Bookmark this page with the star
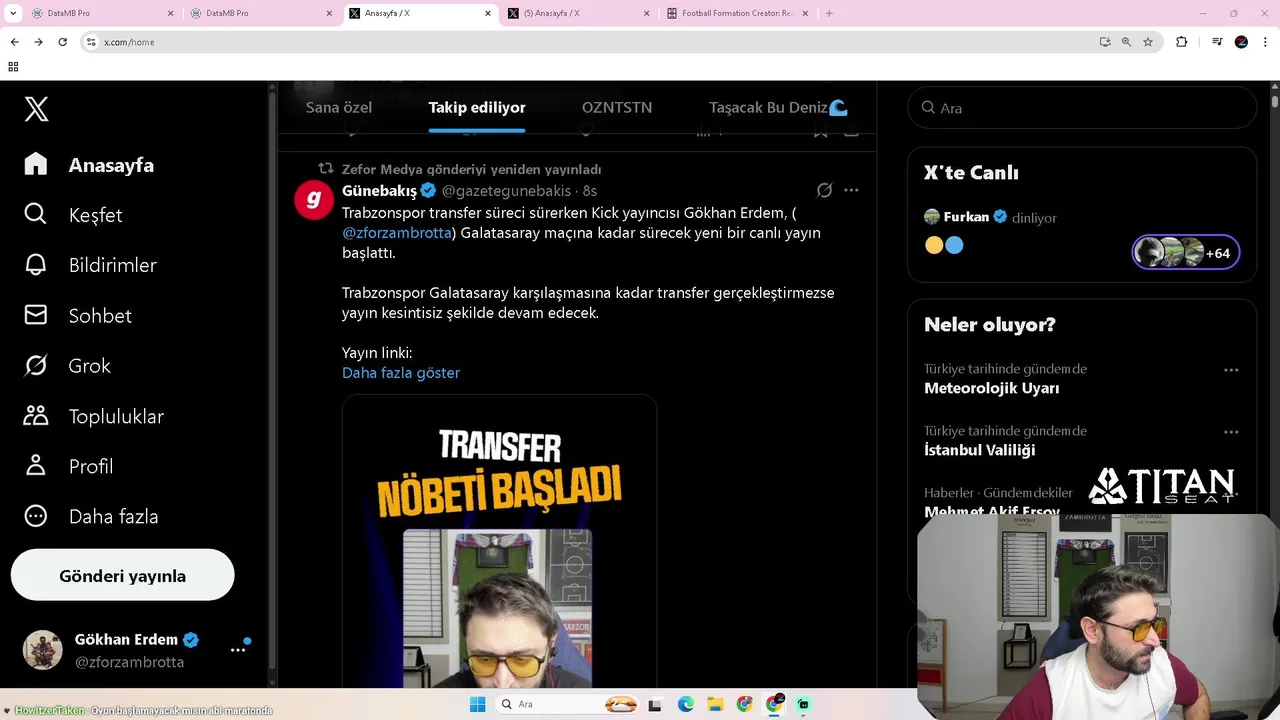1280x720 pixels. tap(1148, 42)
